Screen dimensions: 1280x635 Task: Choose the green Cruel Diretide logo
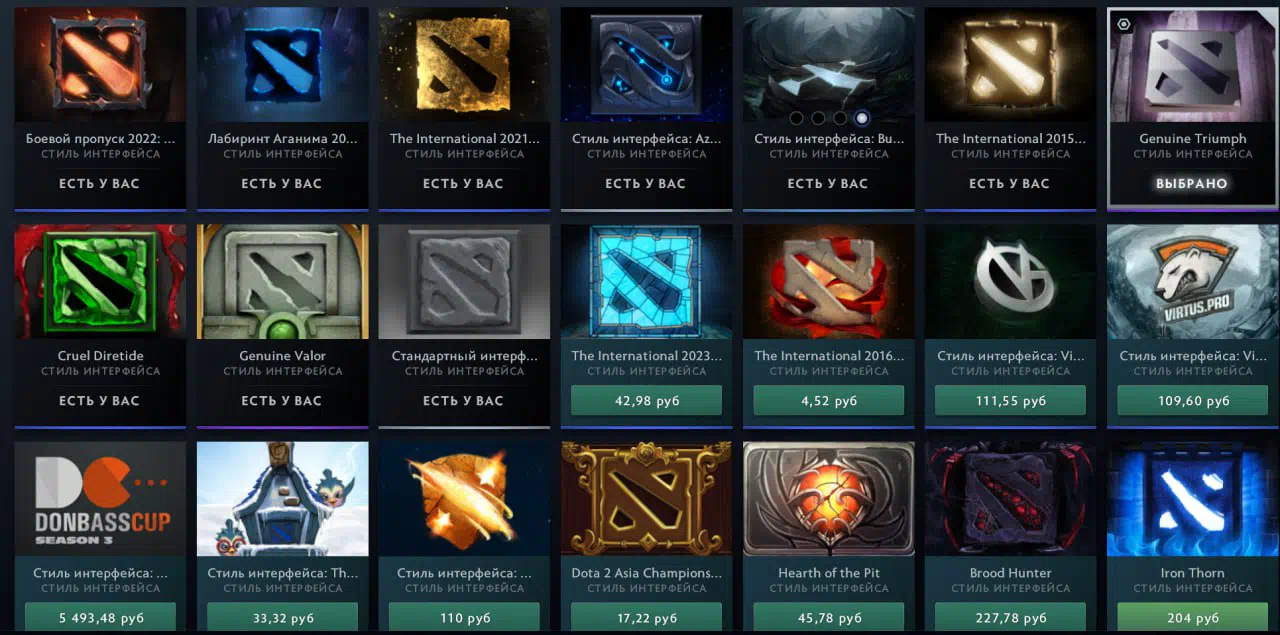[x=100, y=281]
